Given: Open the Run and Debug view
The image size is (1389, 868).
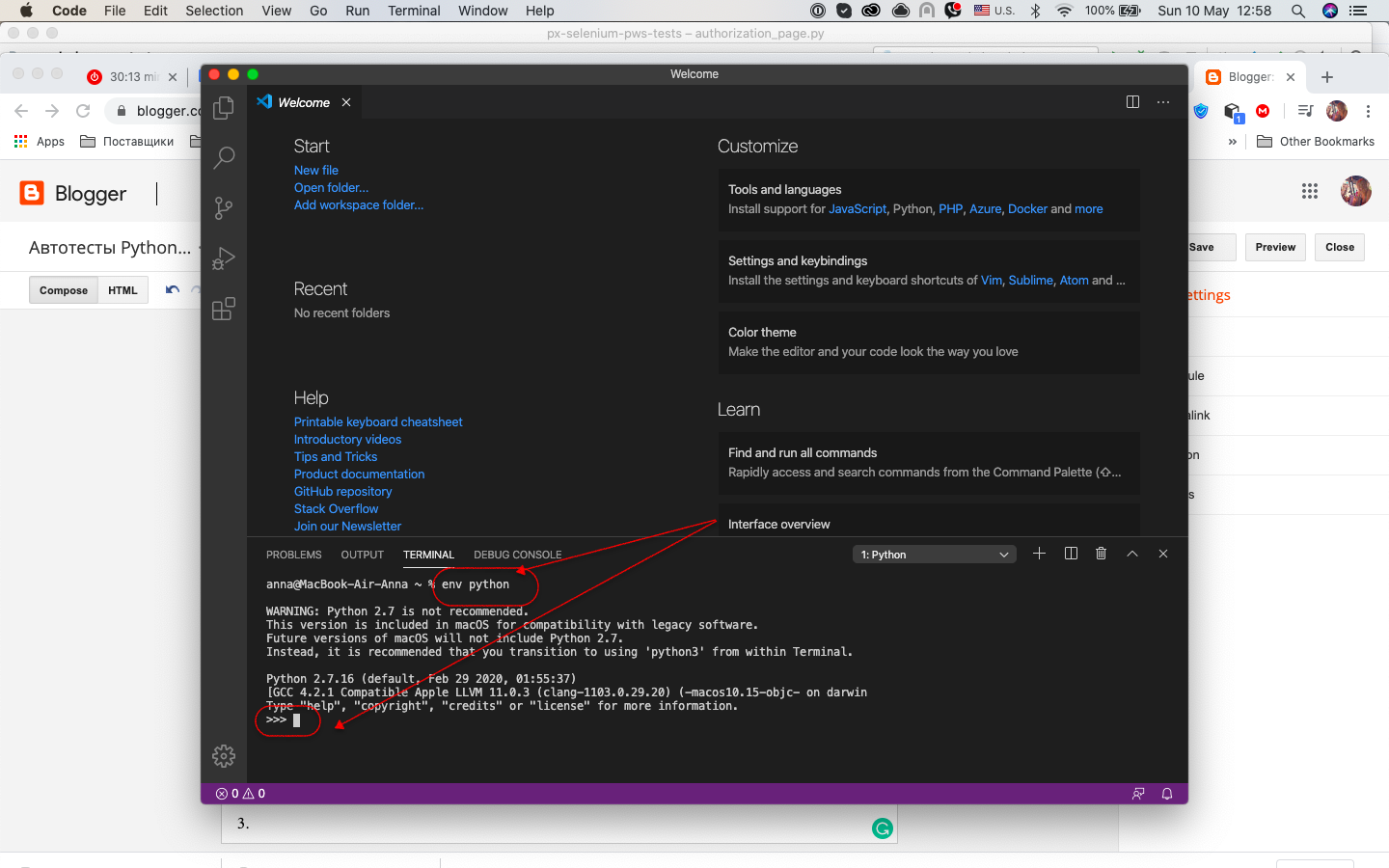Looking at the screenshot, I should point(224,258).
